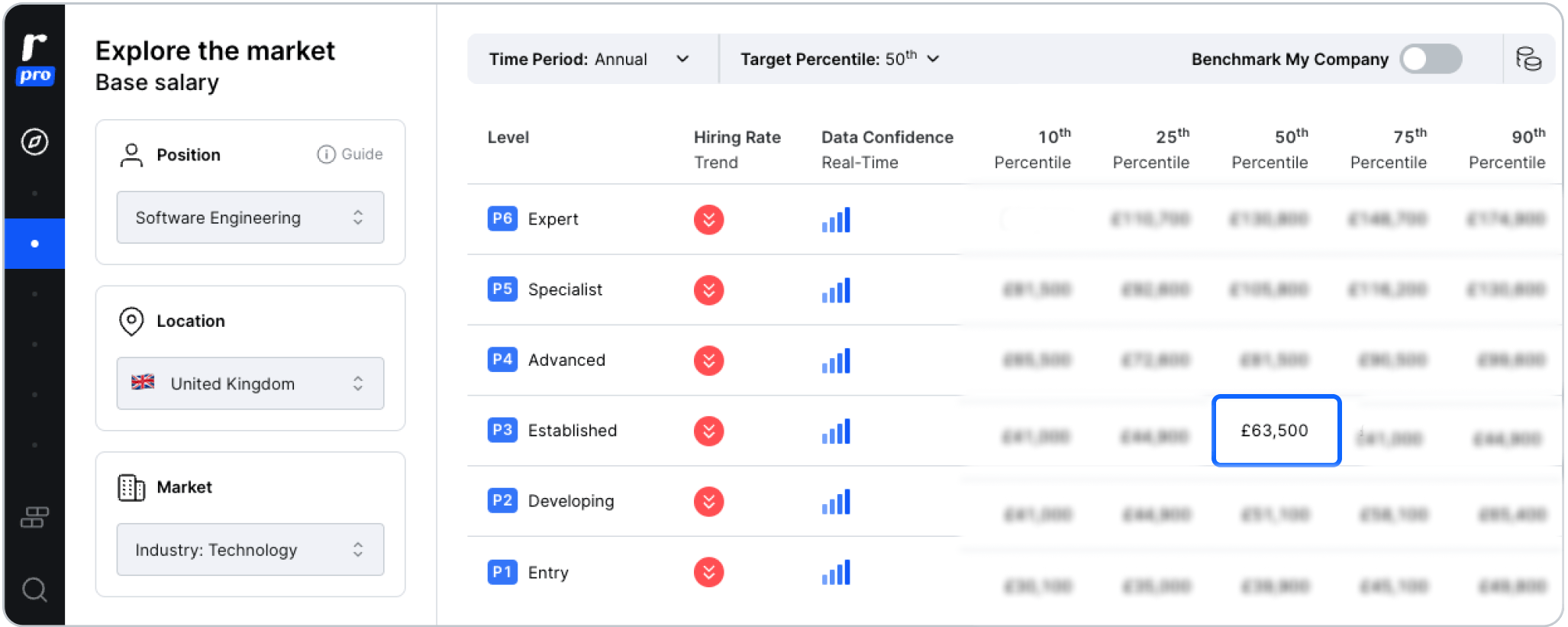Select the active highlighted sidebar item
1568x627 pixels.
coord(34,244)
